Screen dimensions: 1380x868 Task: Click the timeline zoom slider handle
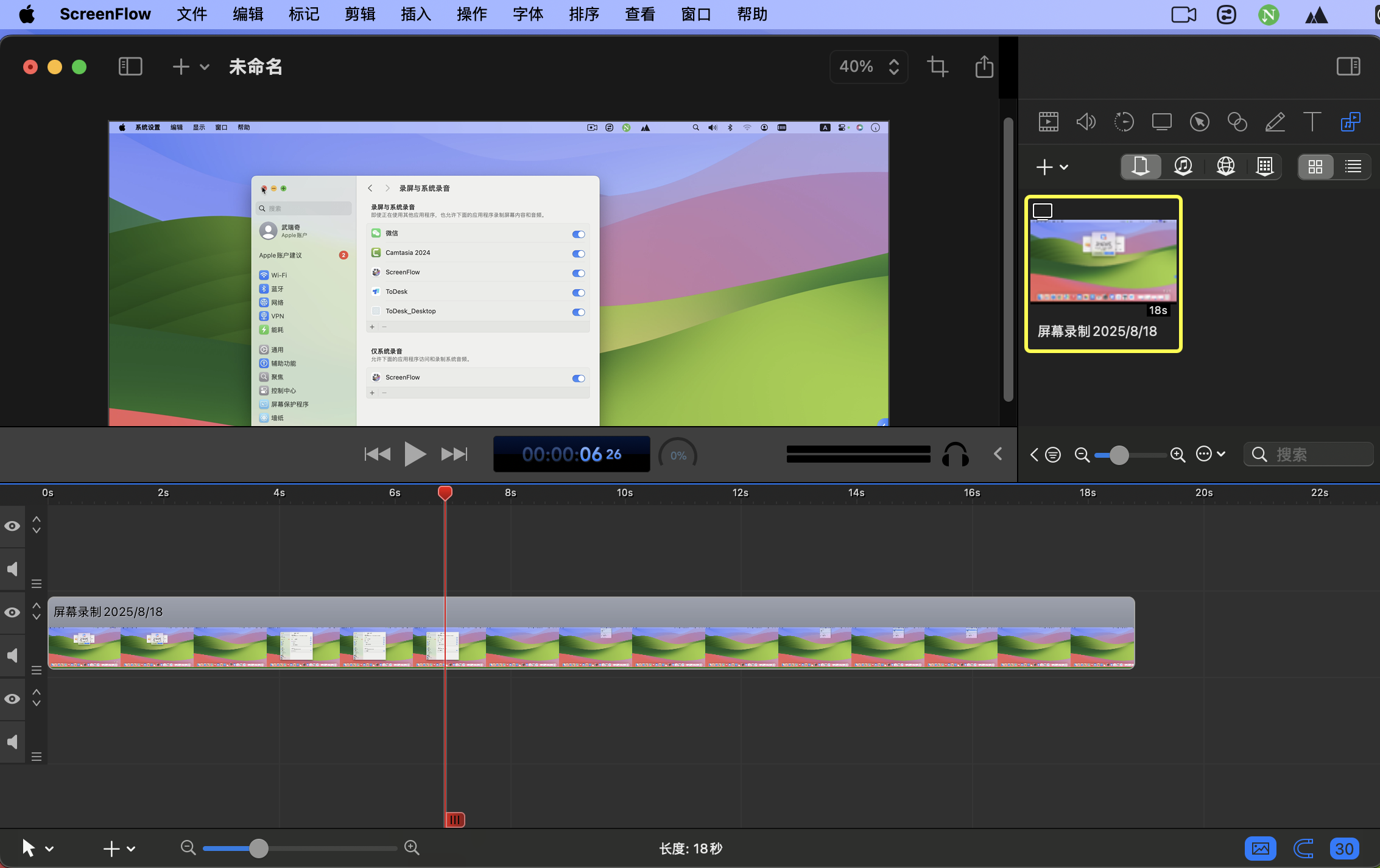pos(259,848)
